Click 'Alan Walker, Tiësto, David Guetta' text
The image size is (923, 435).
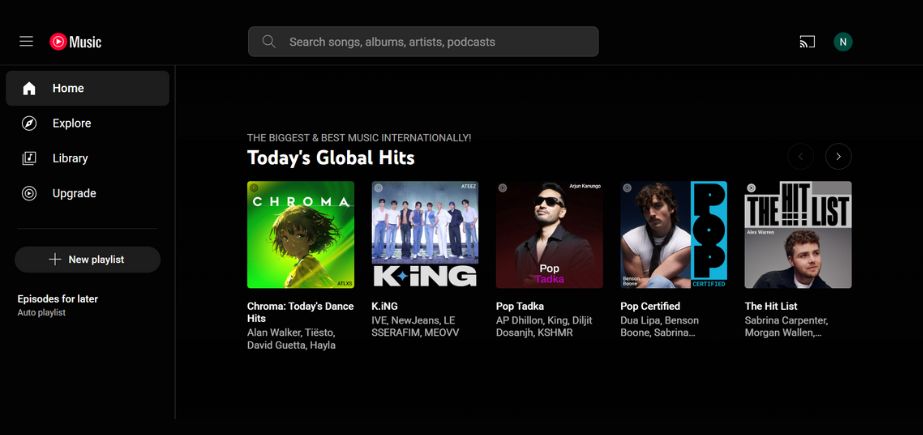292,339
